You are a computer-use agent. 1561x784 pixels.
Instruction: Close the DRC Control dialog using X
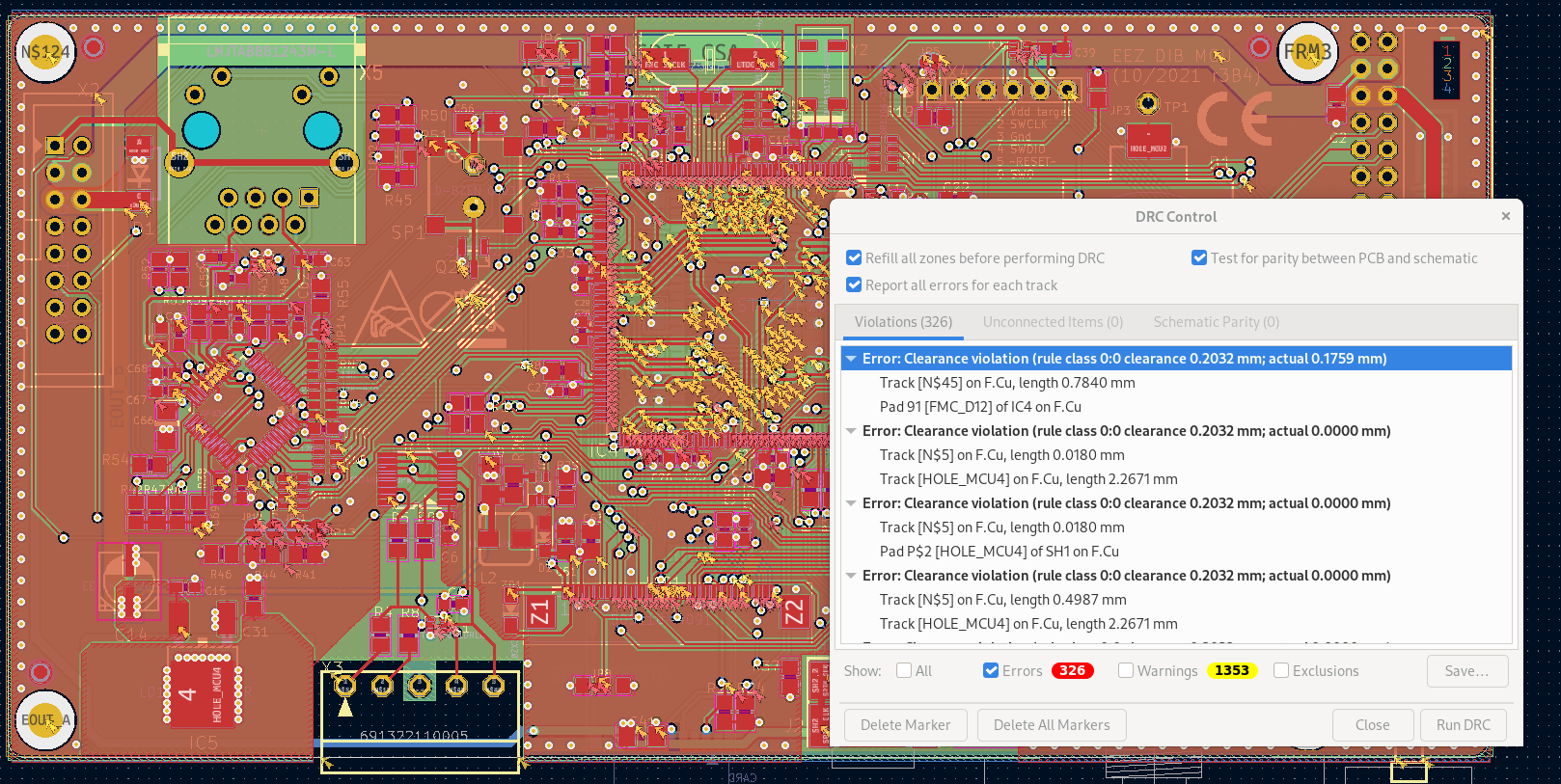pyautogui.click(x=1505, y=216)
